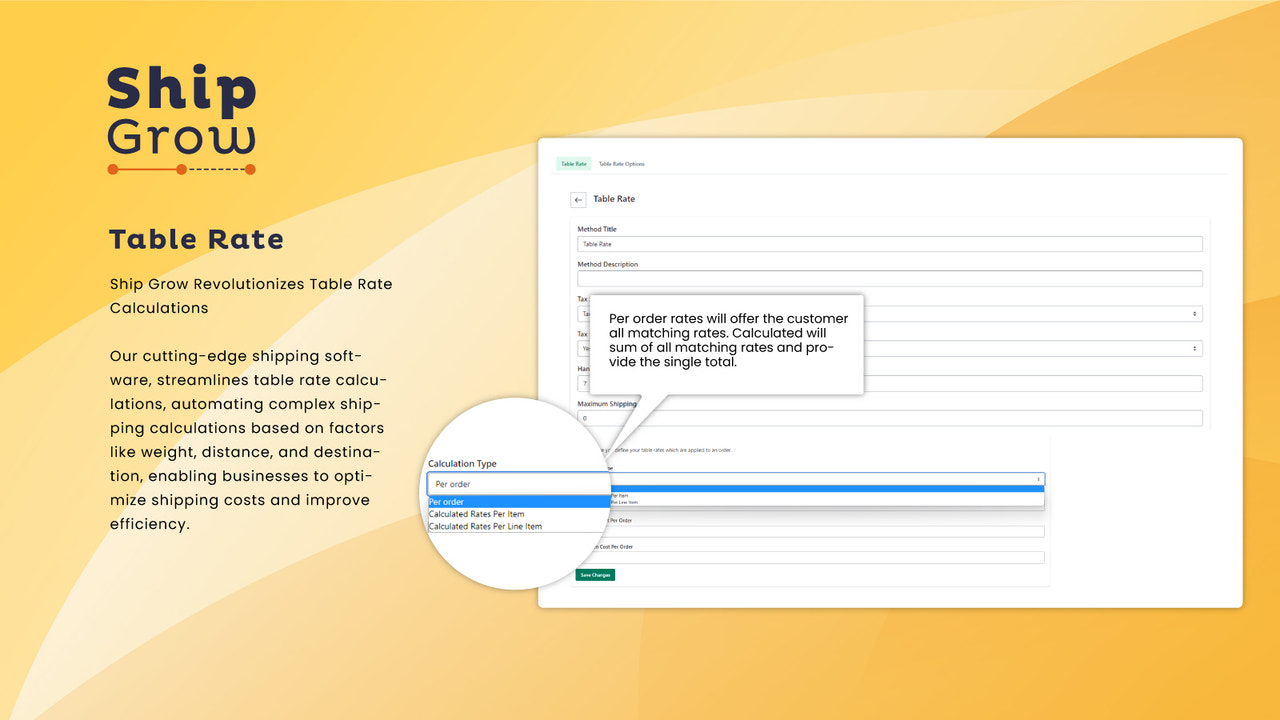This screenshot has height=720, width=1280.
Task: Focus the empty Method Description field
Action: pyautogui.click(x=890, y=279)
